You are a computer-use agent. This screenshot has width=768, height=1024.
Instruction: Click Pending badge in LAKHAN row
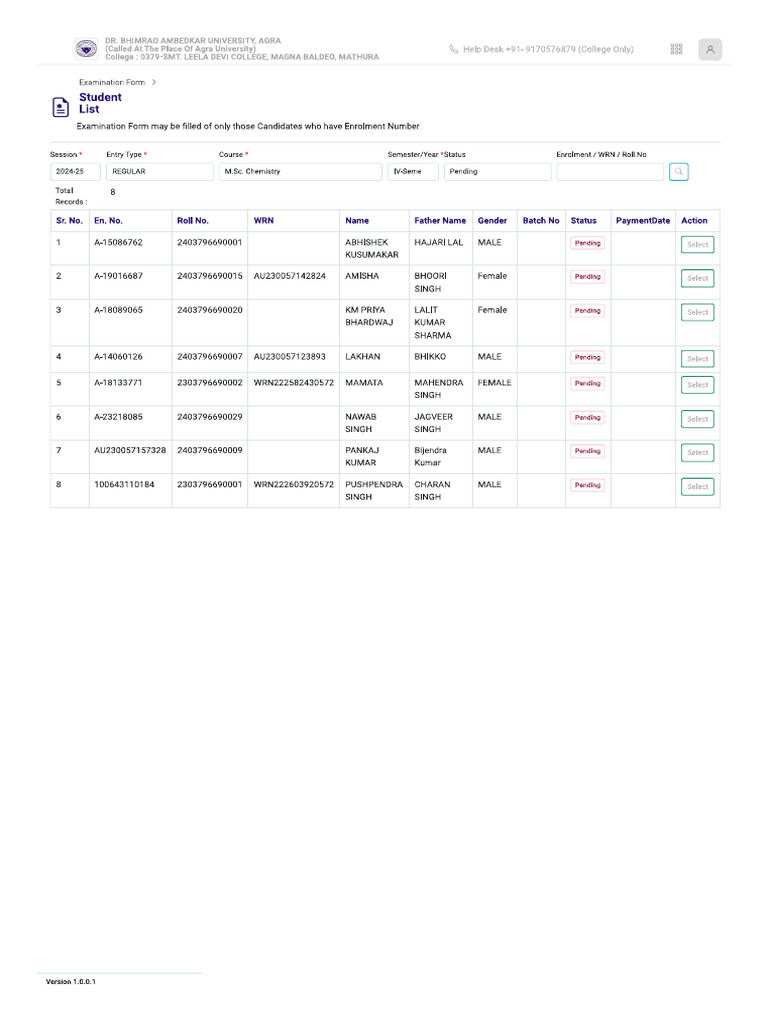point(588,357)
